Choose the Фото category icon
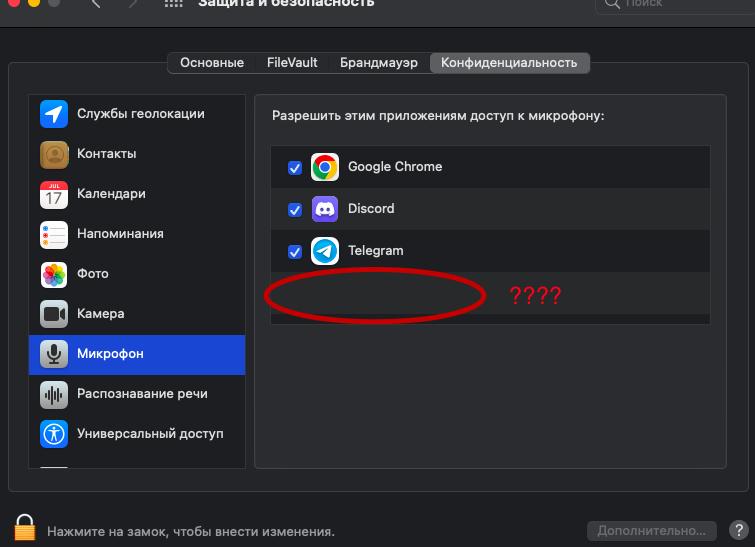Screen dimensions: 755x547 (54, 274)
